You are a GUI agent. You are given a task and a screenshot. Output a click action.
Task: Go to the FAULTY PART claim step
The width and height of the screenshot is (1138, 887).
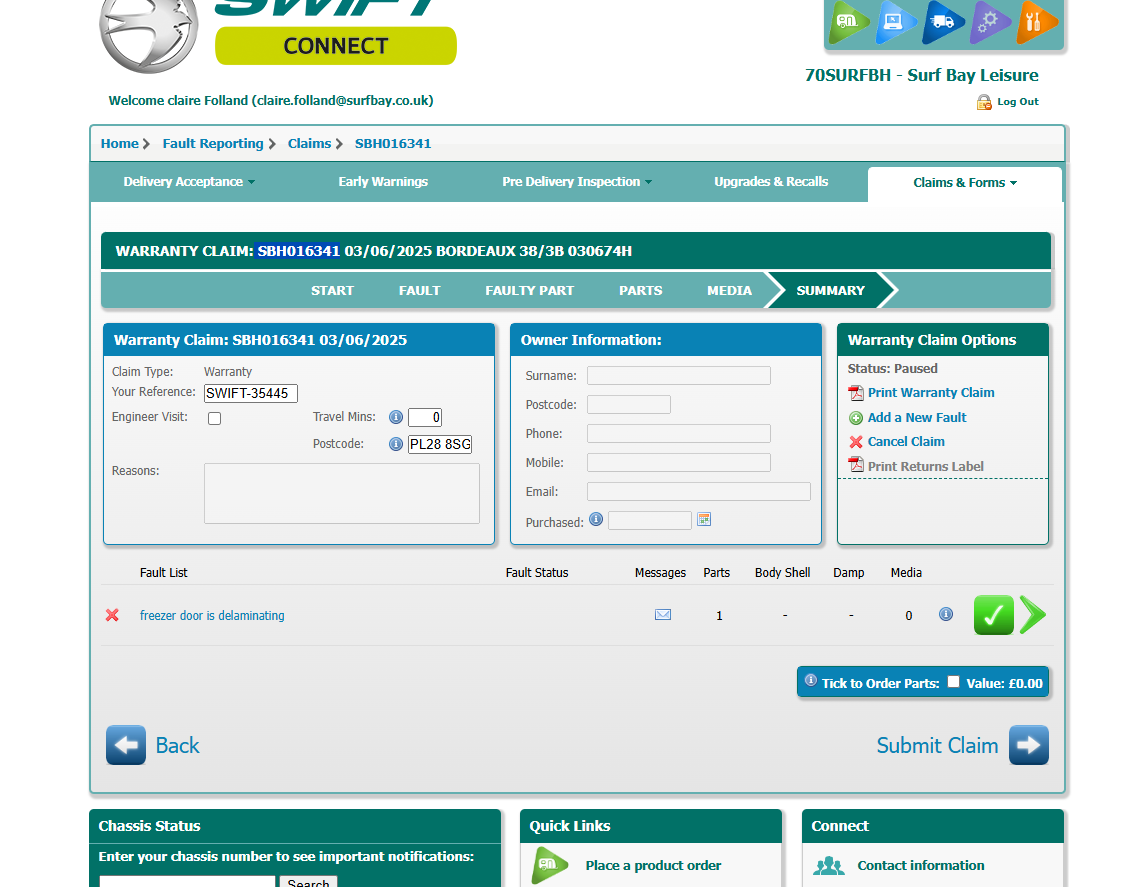coord(530,290)
